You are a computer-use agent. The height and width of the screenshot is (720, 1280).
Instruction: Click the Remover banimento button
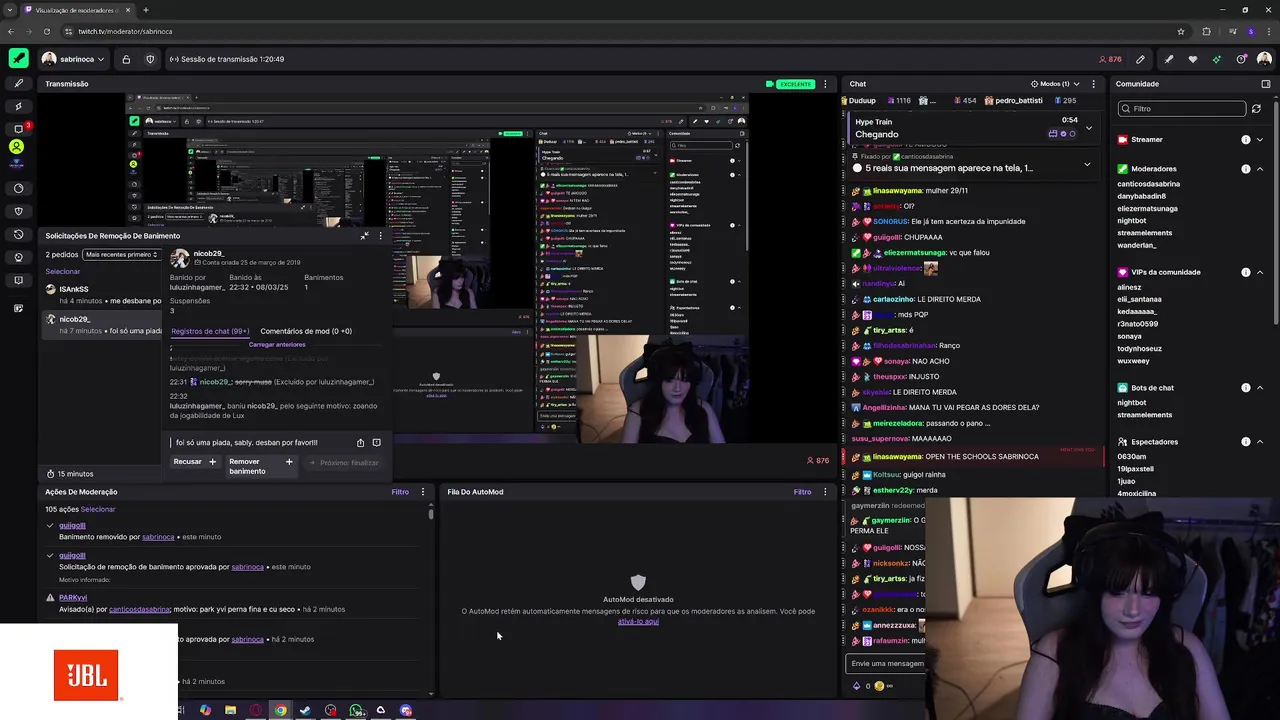coord(260,466)
